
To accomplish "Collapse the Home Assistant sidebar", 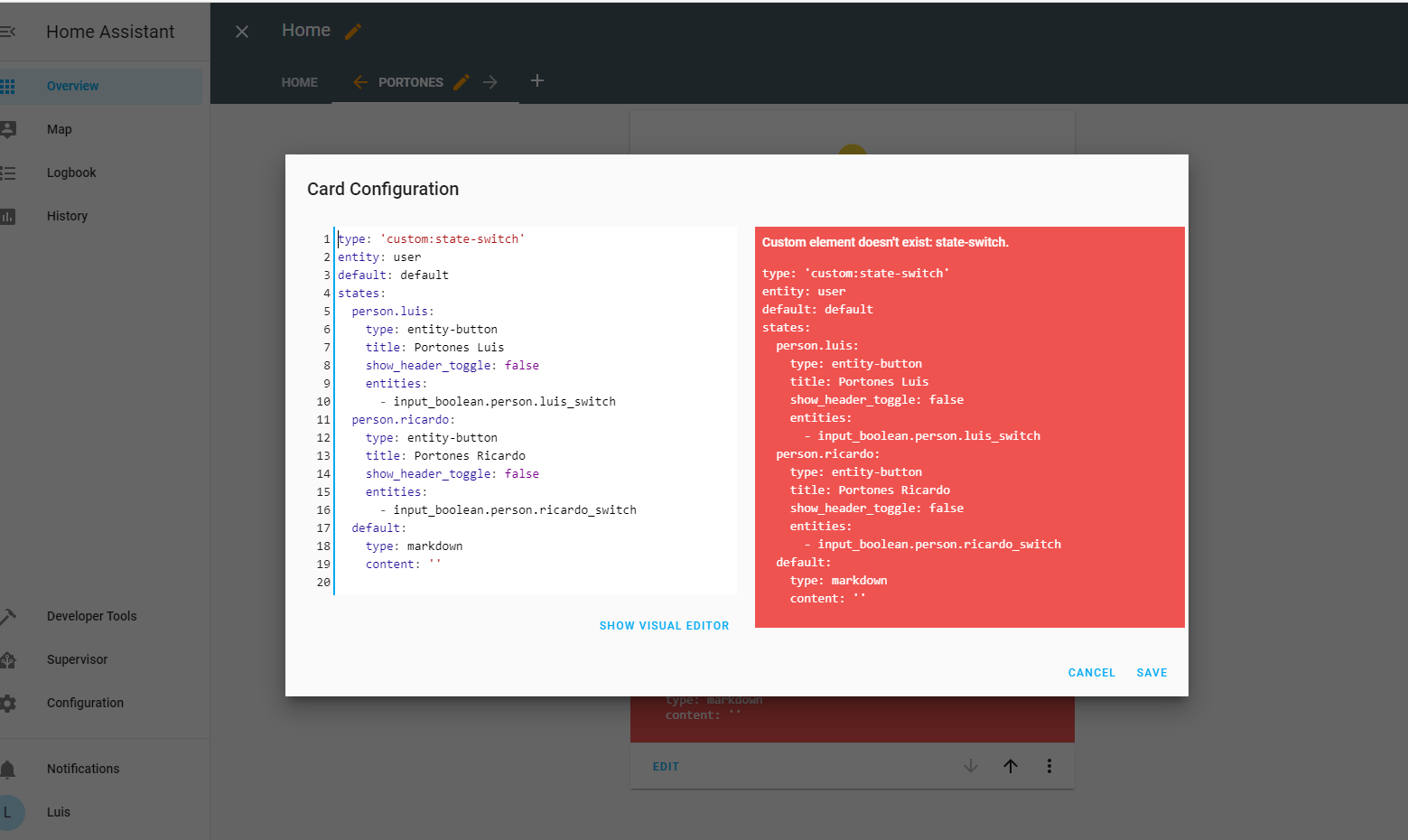I will click(9, 32).
